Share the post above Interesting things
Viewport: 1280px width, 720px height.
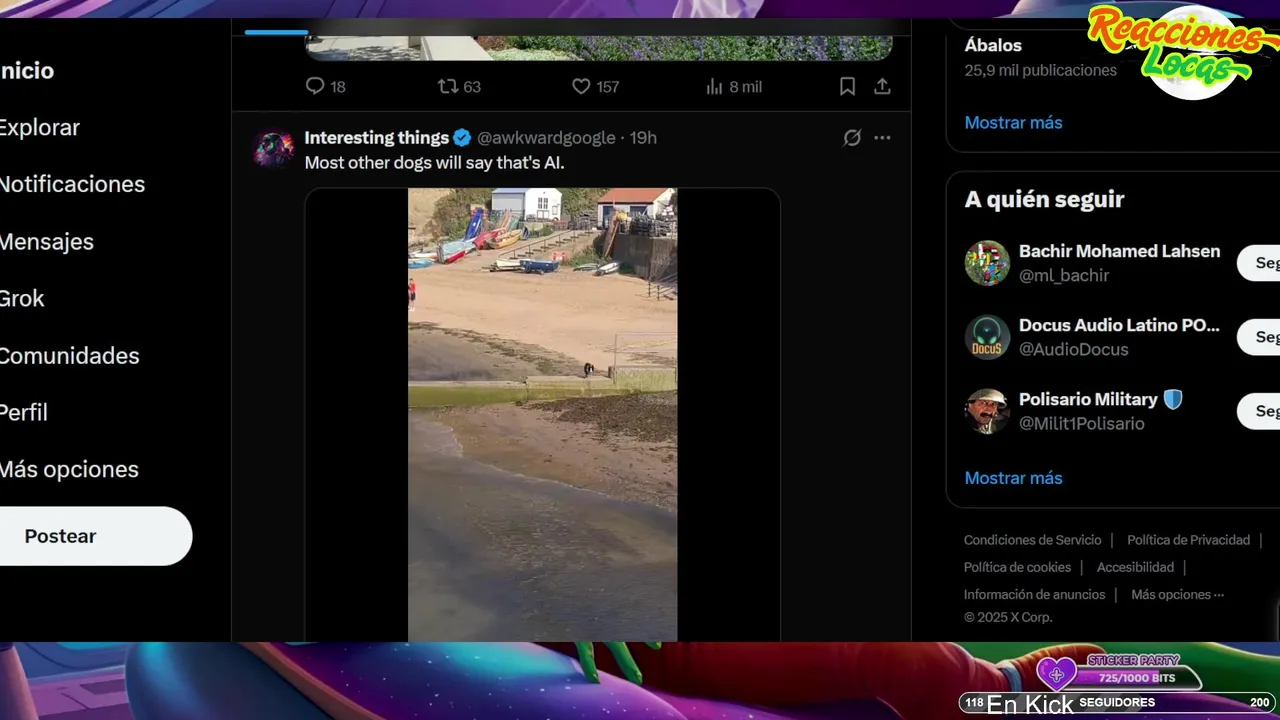tap(882, 87)
